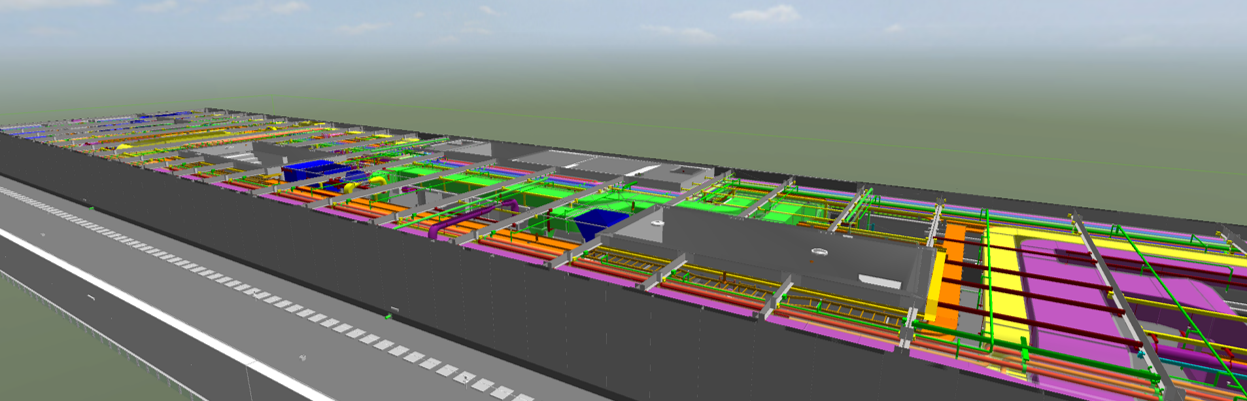Select the yellow cylindrical equipment near blue box
The height and width of the screenshot is (401, 1247).
[x=354, y=186]
